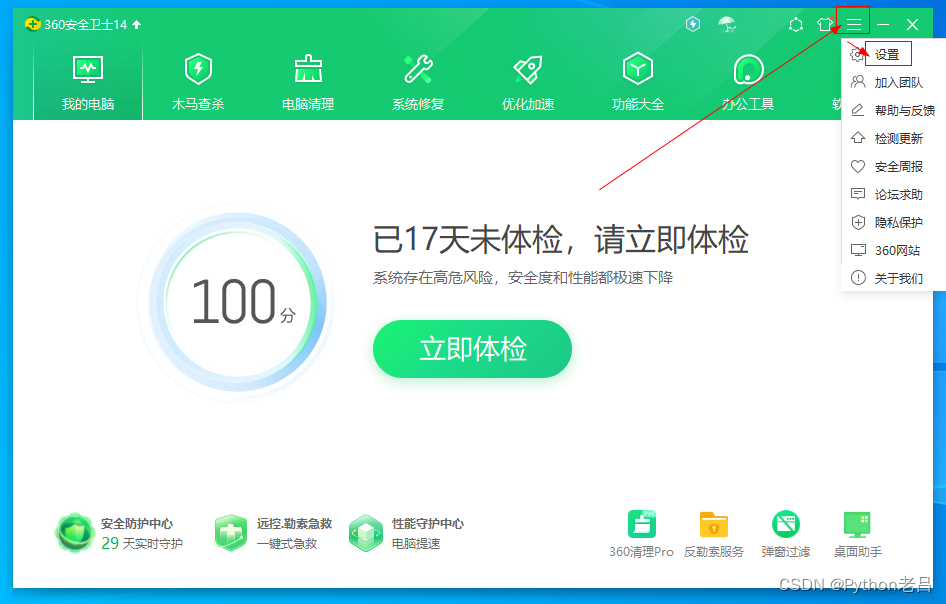Open 性能守护中心 电脑提速 link

pos(416,544)
